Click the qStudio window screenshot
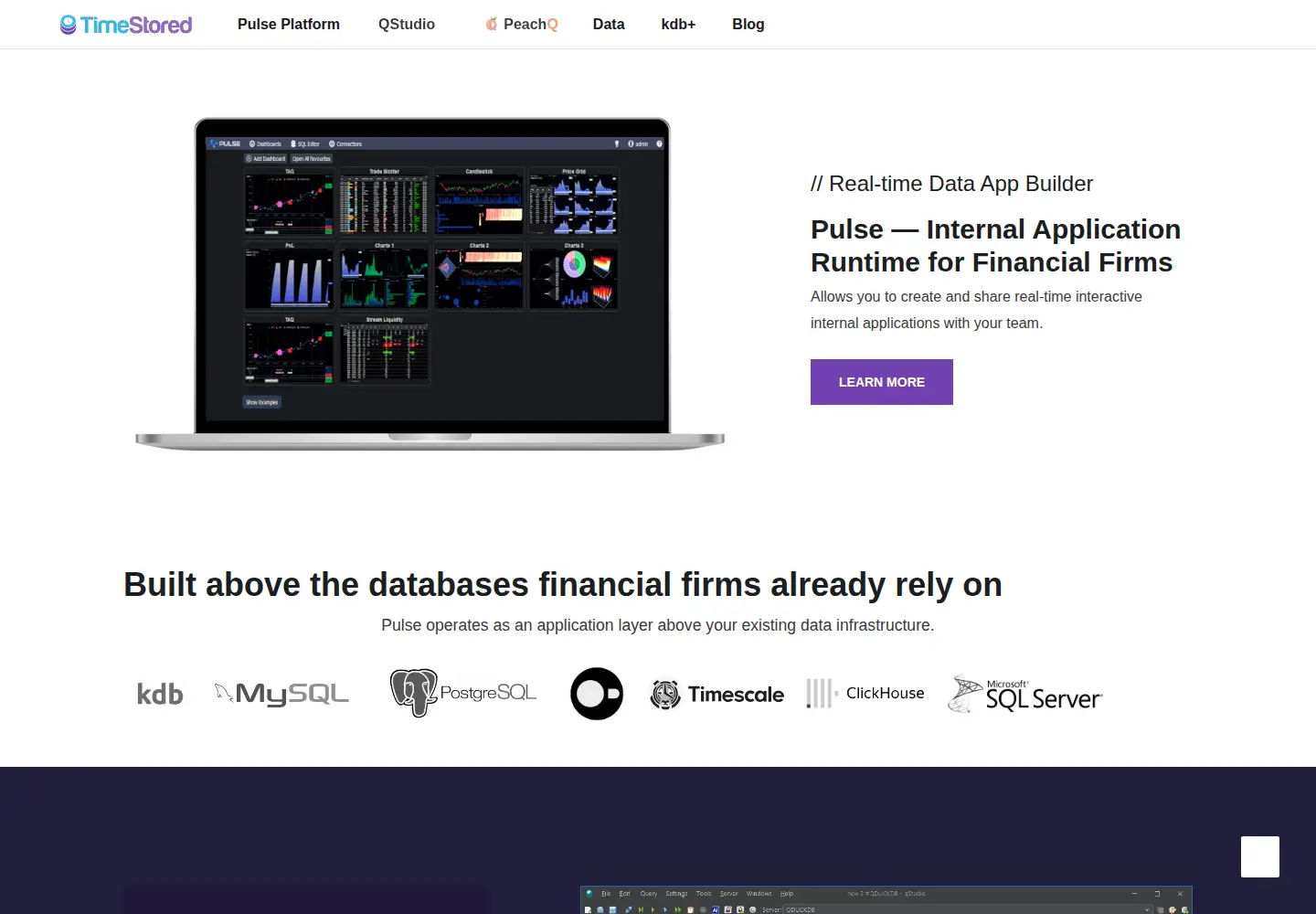 coord(886,900)
